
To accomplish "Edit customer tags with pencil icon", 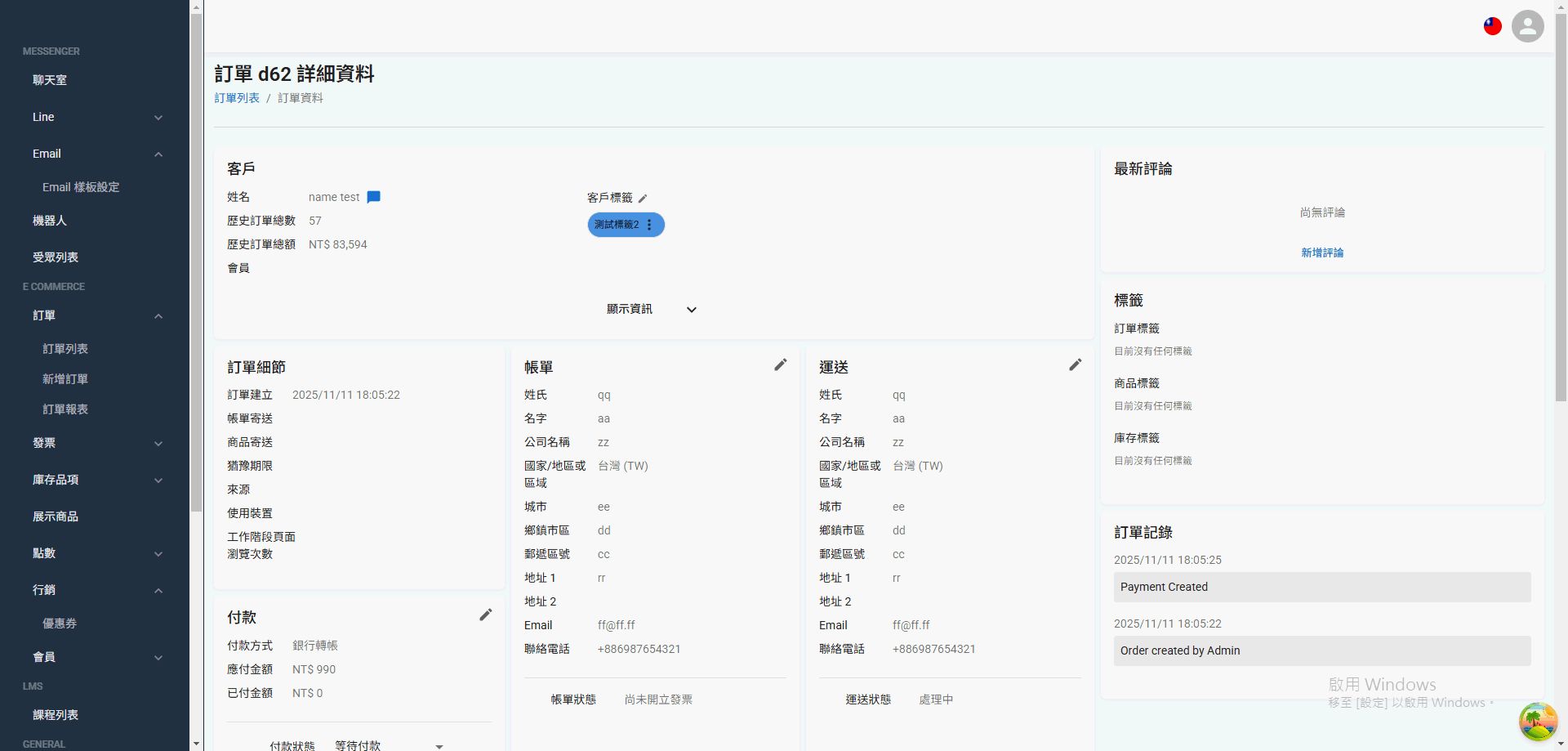I will pos(643,198).
